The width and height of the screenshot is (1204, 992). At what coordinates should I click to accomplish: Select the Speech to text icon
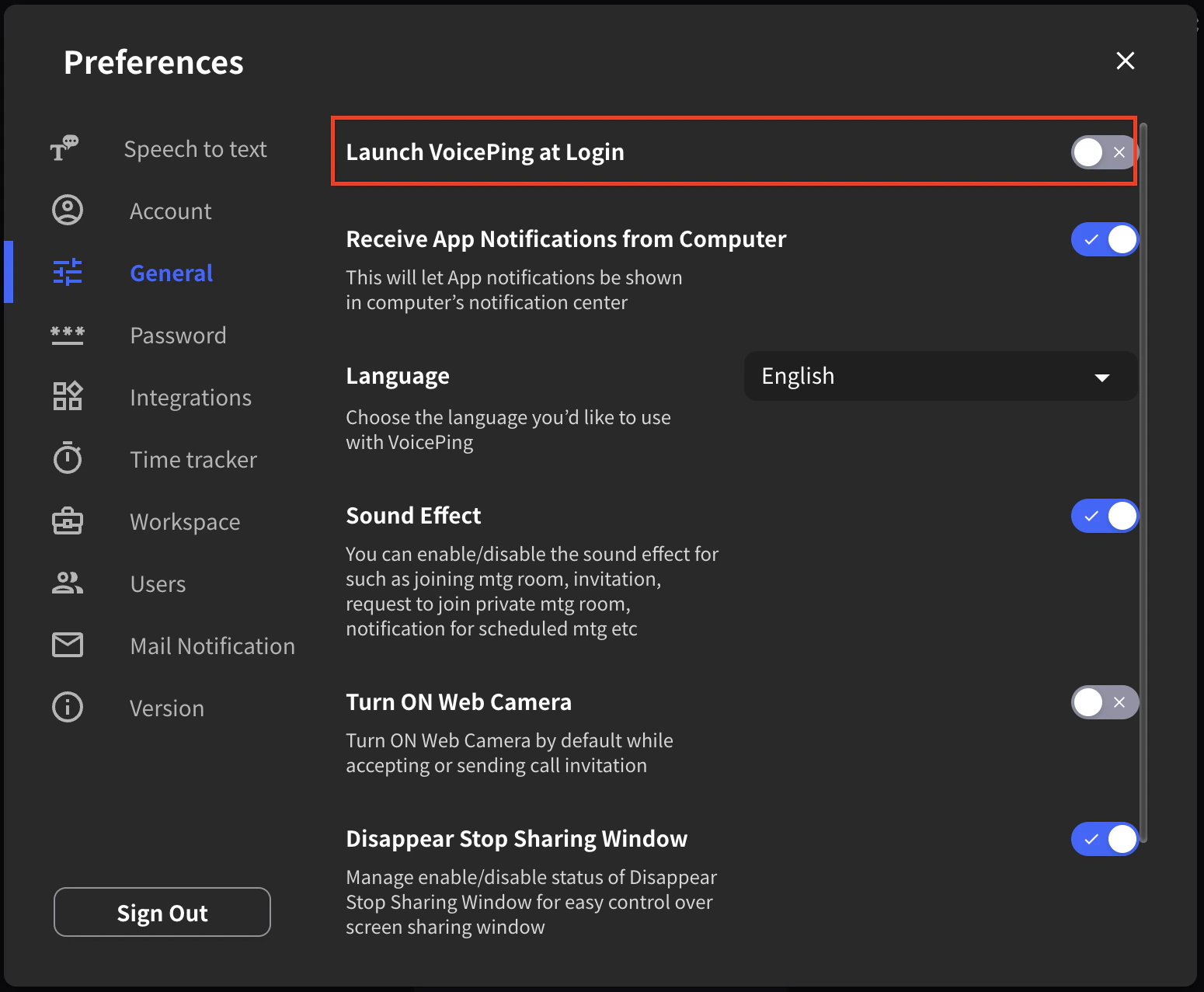tap(66, 148)
